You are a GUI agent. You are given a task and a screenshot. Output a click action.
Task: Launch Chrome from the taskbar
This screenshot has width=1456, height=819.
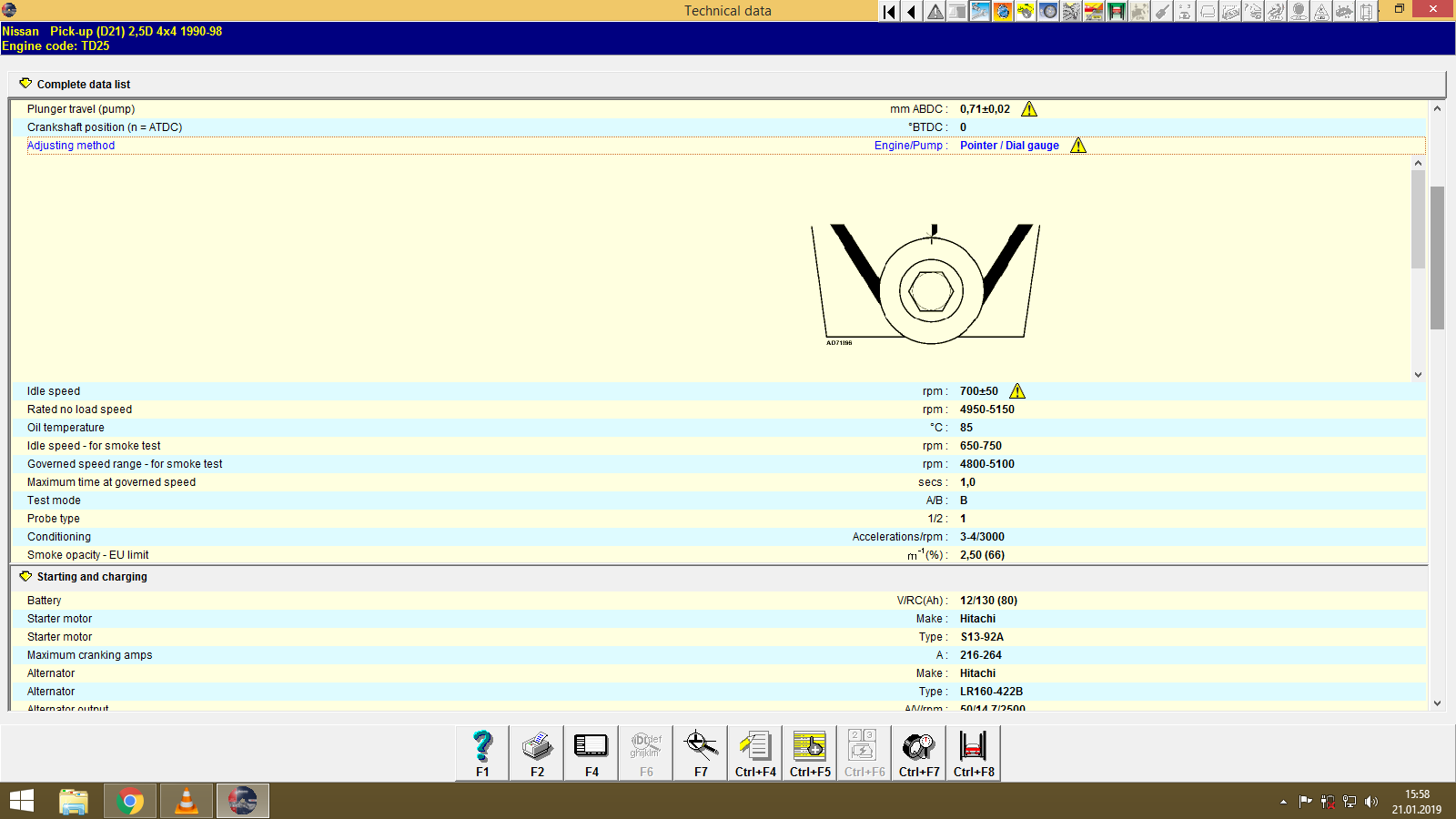tap(129, 801)
